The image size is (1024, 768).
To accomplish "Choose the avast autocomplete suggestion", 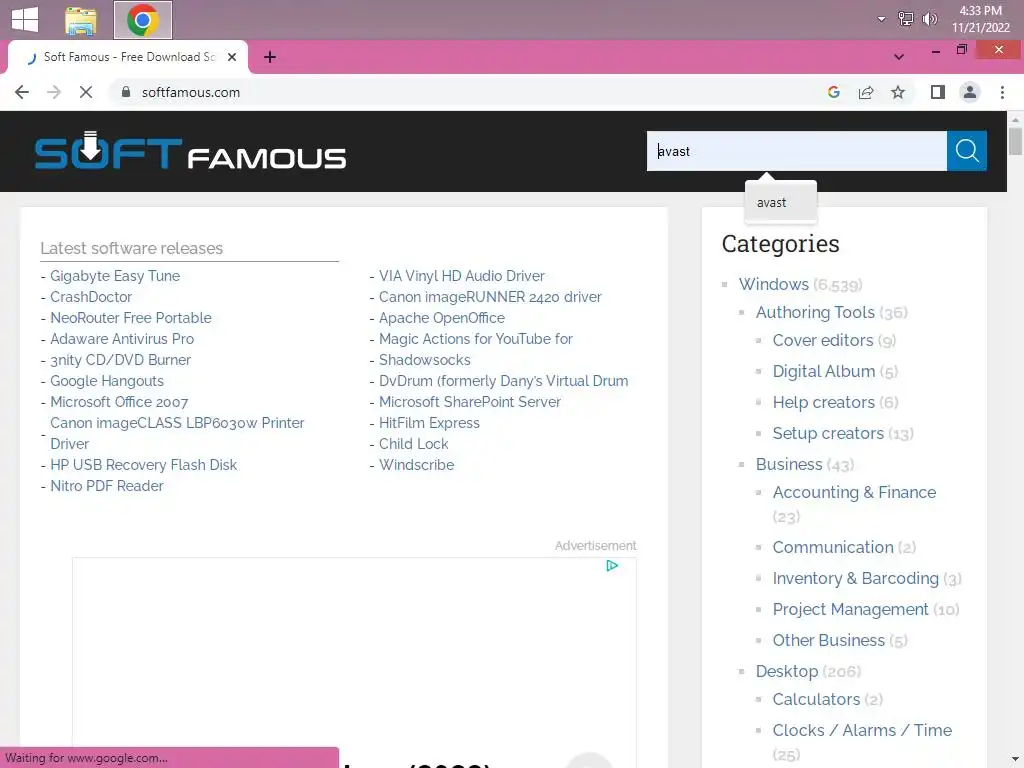I will [780, 202].
